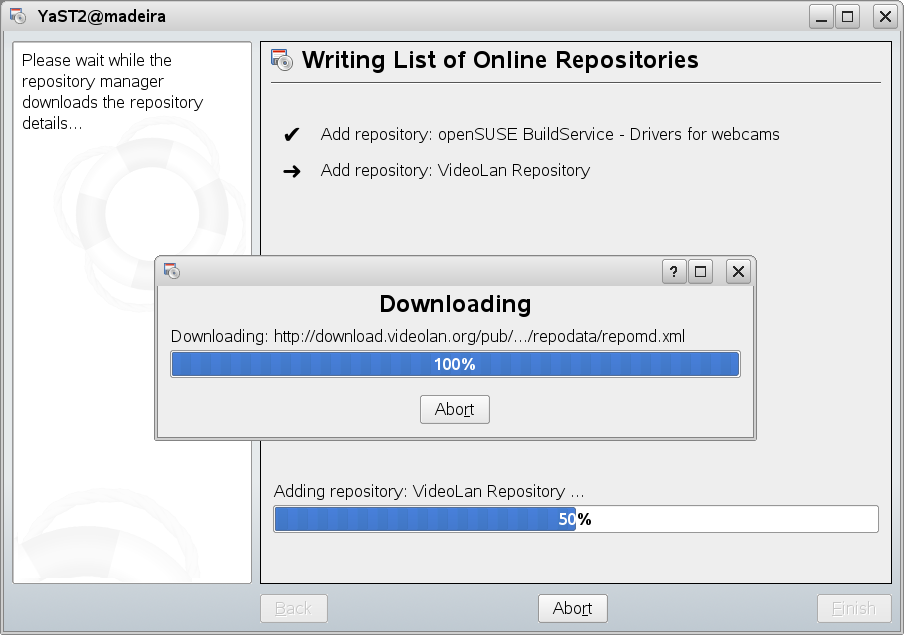Minimize the YaST2 main window
Viewport: 904px width, 635px height.
coord(821,17)
